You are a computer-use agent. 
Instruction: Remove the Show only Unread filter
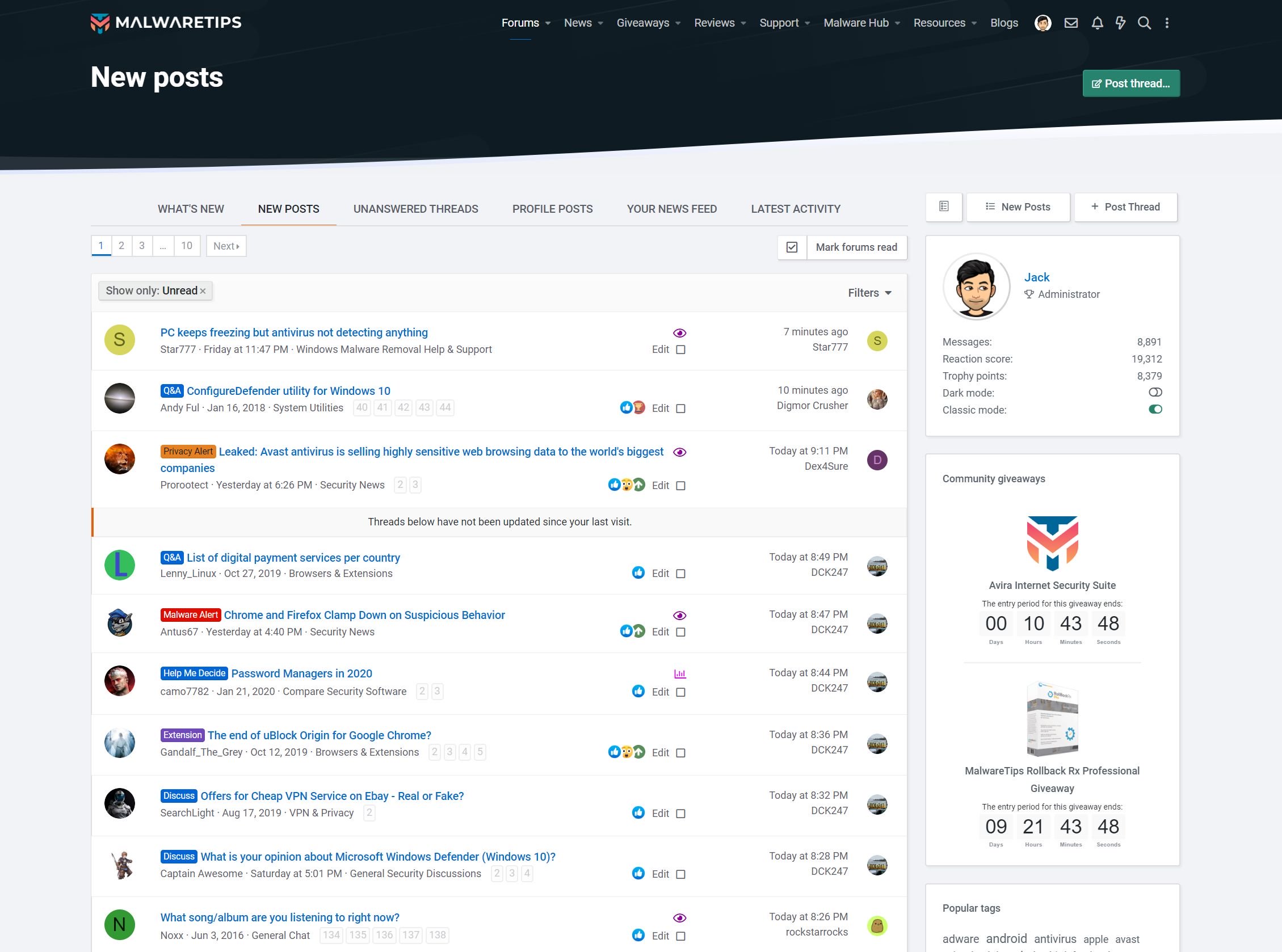[203, 292]
